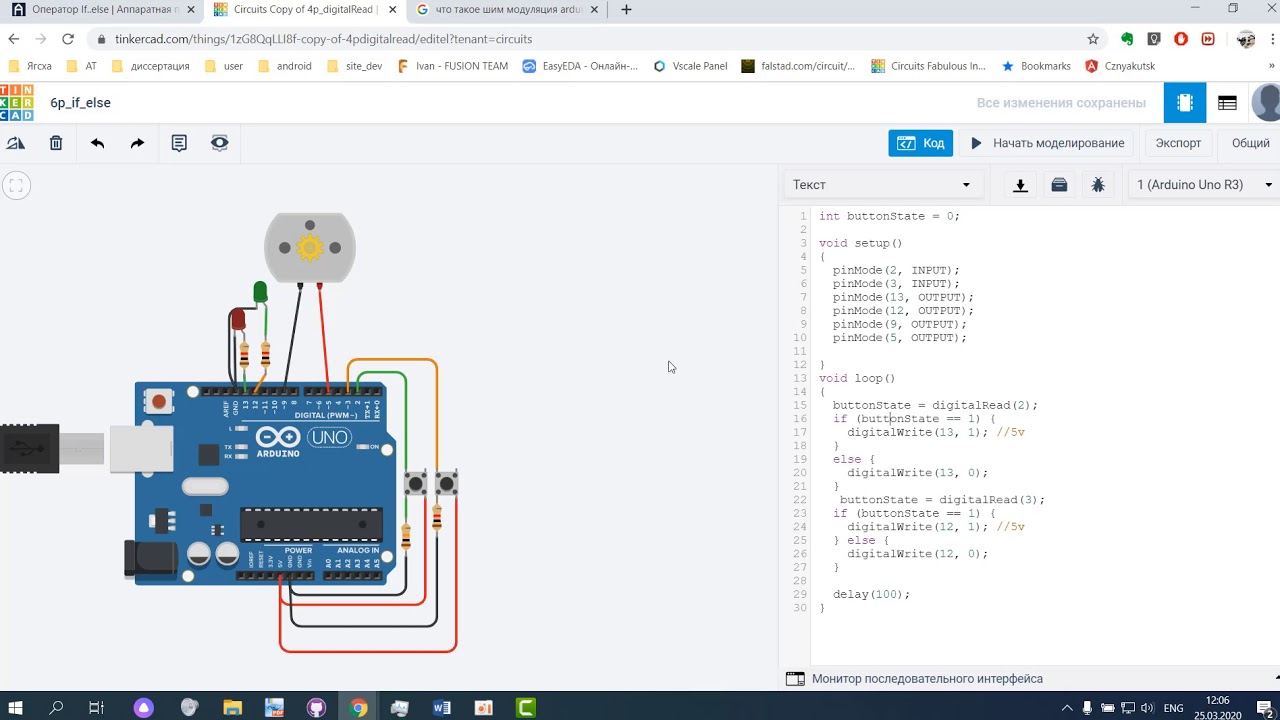Go back in browser history
Image resolution: width=1280 pixels, height=720 pixels.
coord(14,39)
